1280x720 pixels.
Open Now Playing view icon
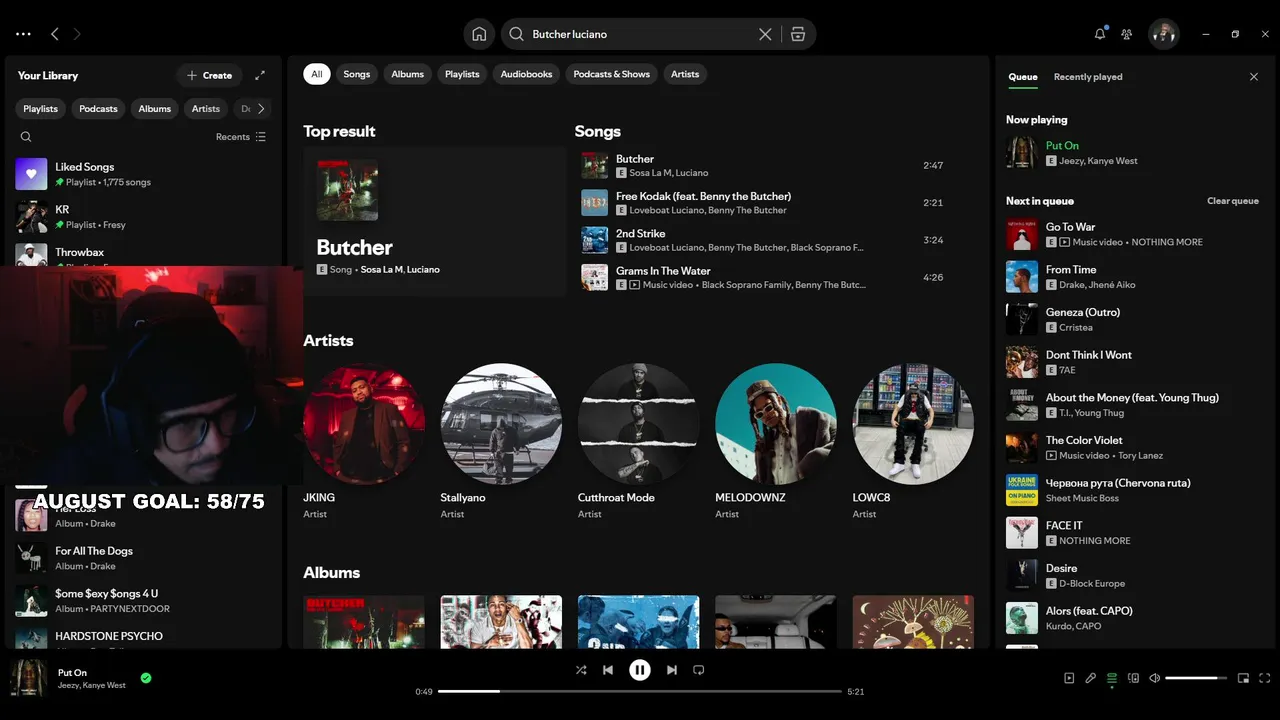1069,678
